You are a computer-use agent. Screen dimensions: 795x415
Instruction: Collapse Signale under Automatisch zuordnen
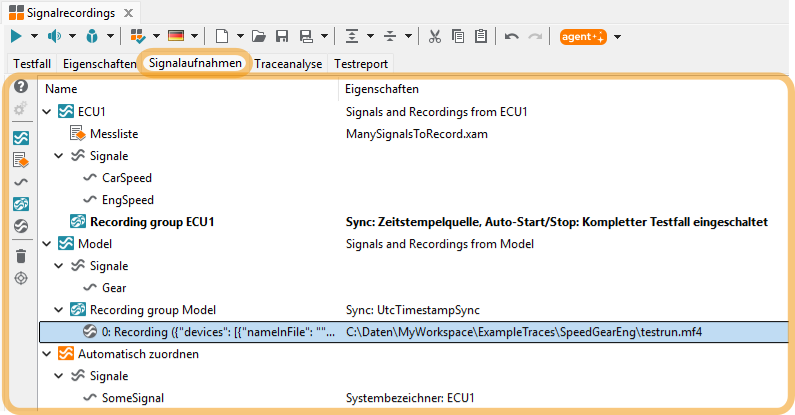tap(59, 376)
